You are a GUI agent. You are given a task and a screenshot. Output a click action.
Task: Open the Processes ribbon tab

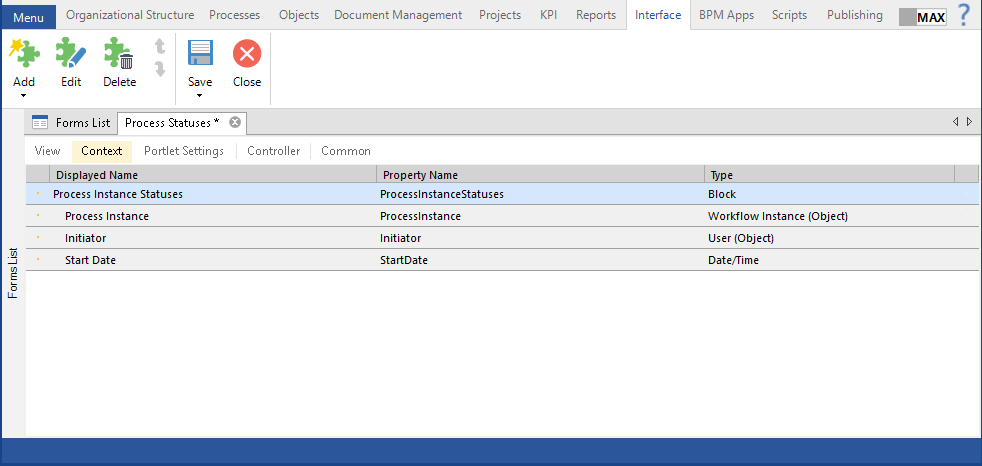pos(234,15)
